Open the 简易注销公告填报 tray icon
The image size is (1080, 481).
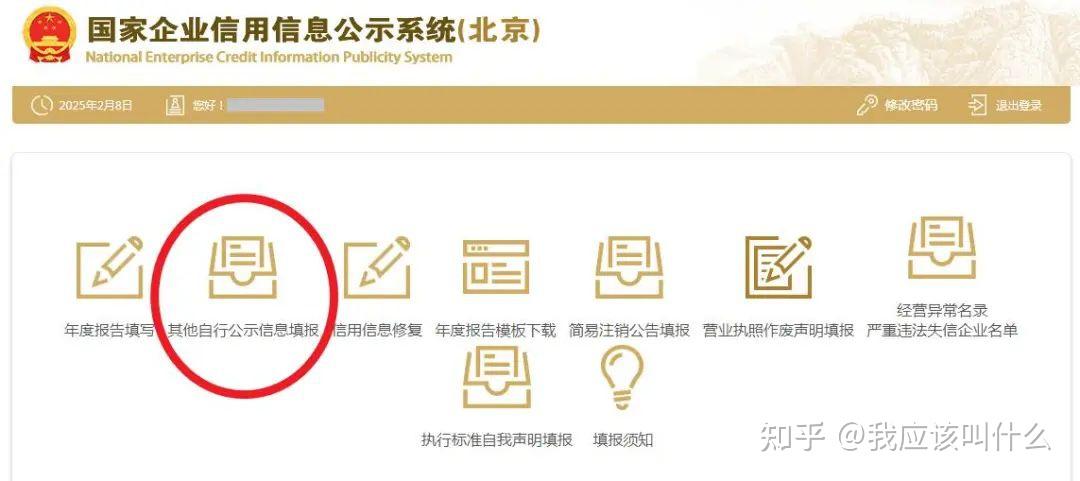629,267
